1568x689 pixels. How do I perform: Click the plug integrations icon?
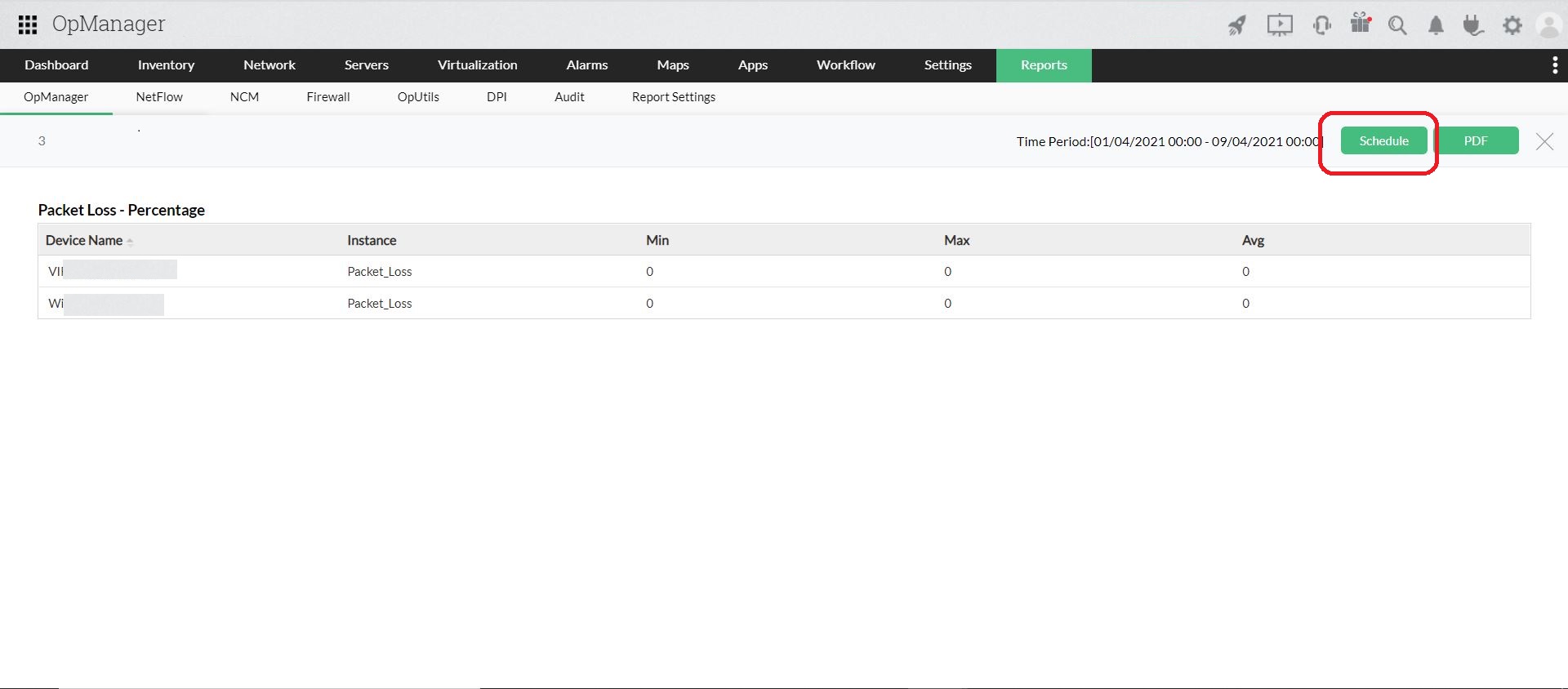click(1473, 25)
